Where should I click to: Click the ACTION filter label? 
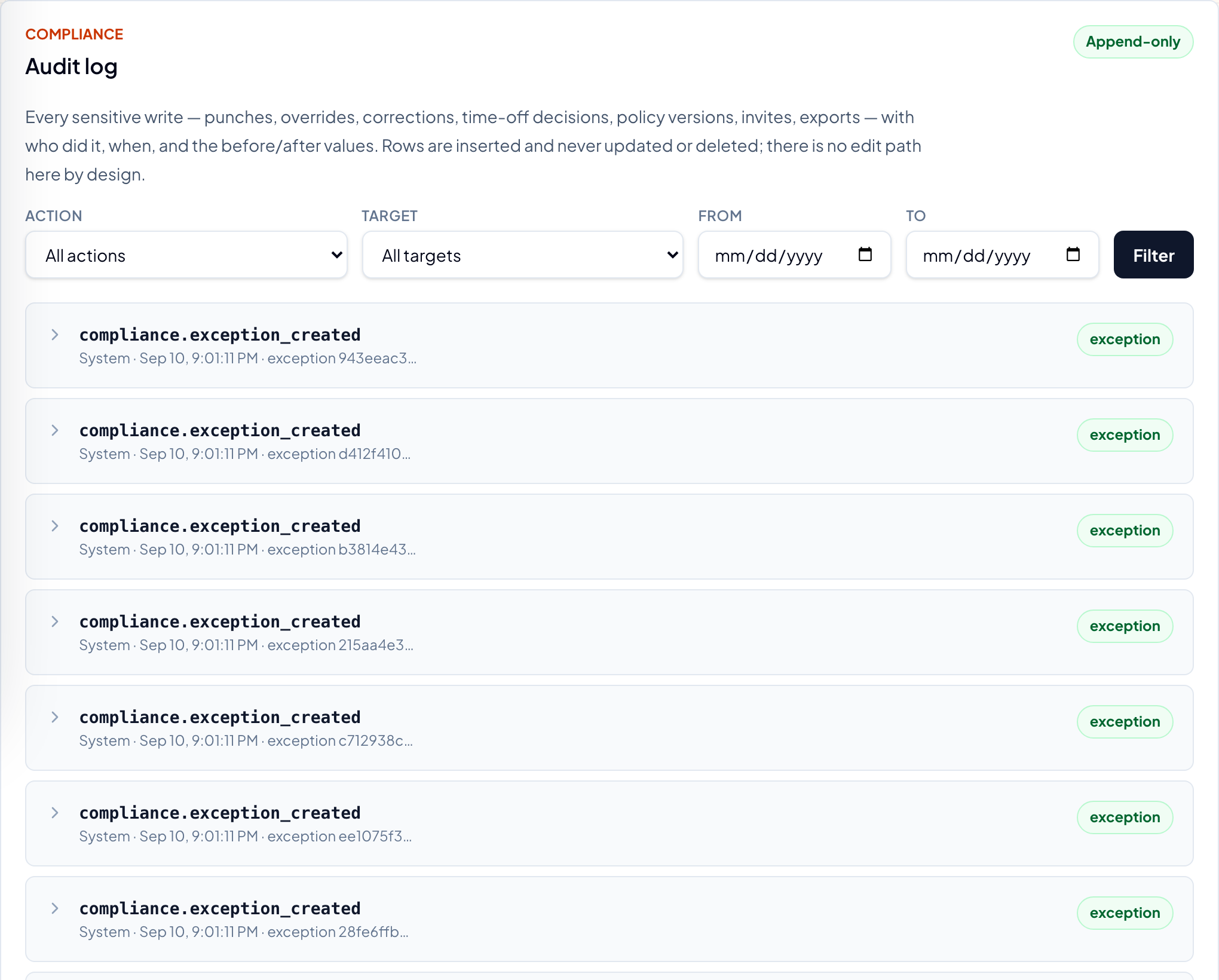pyautogui.click(x=54, y=216)
